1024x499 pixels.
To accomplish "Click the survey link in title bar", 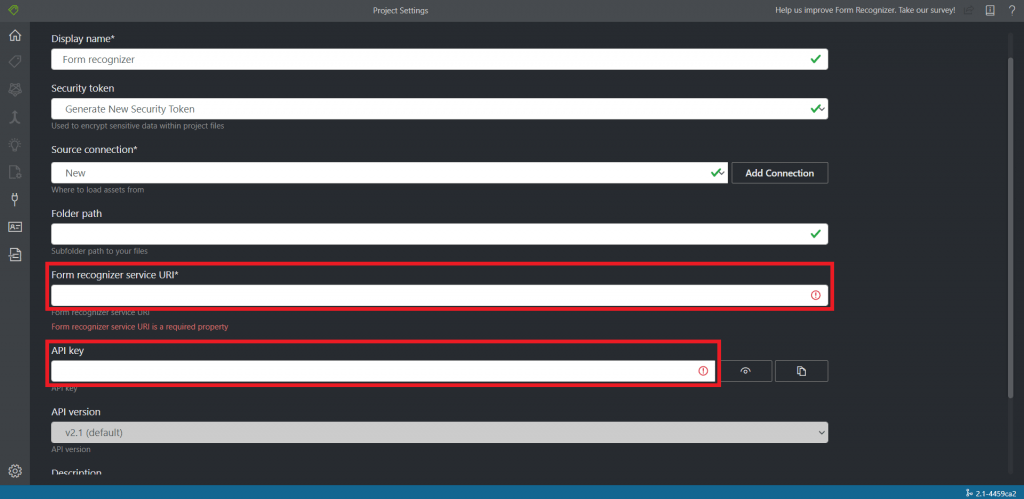I will pos(865,10).
